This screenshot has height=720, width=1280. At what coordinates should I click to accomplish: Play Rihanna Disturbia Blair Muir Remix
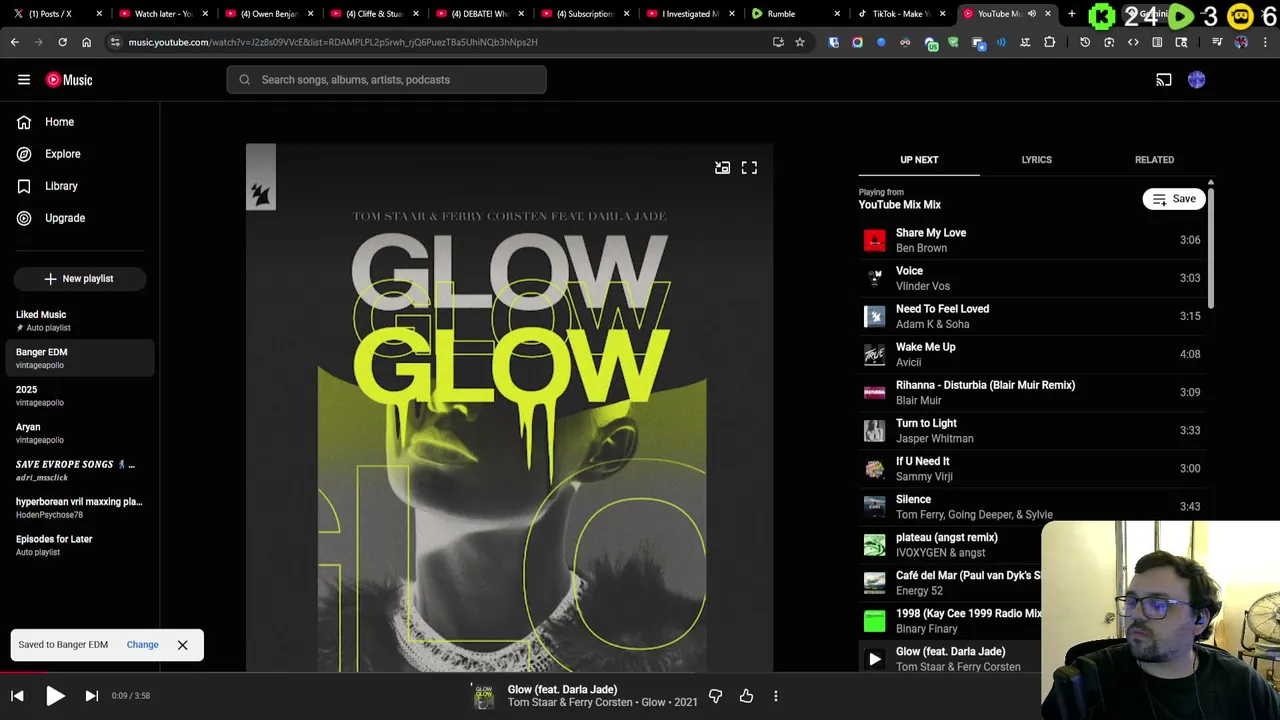[x=1031, y=392]
